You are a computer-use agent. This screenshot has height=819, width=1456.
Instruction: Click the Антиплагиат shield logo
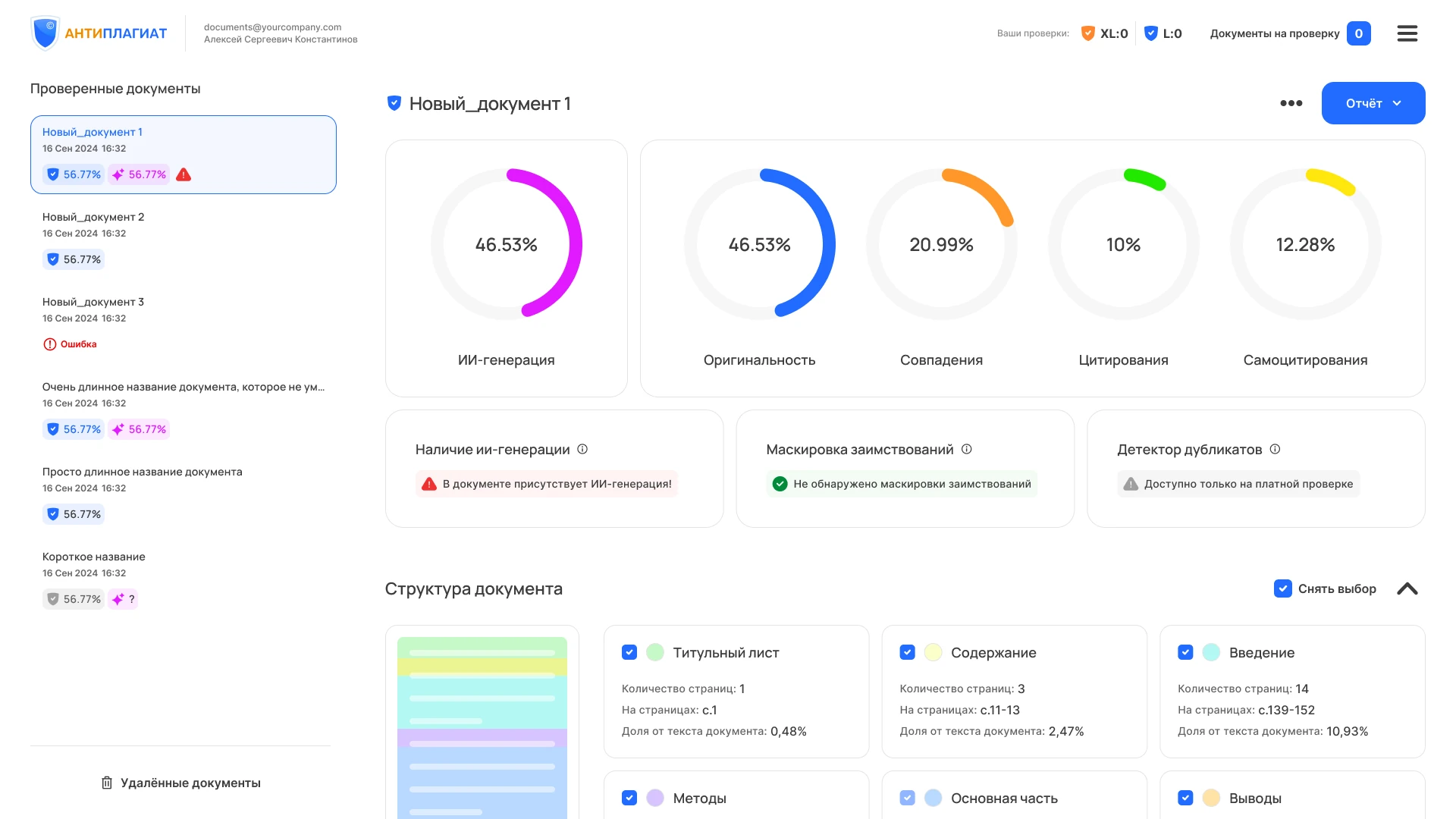click(45, 33)
